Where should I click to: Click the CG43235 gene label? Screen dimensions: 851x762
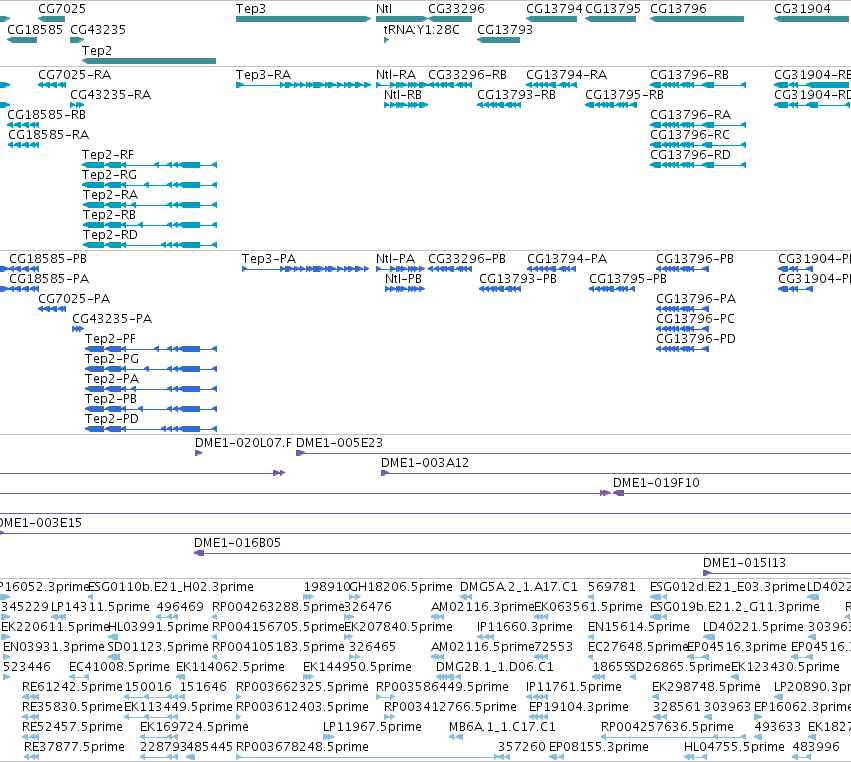98,29
